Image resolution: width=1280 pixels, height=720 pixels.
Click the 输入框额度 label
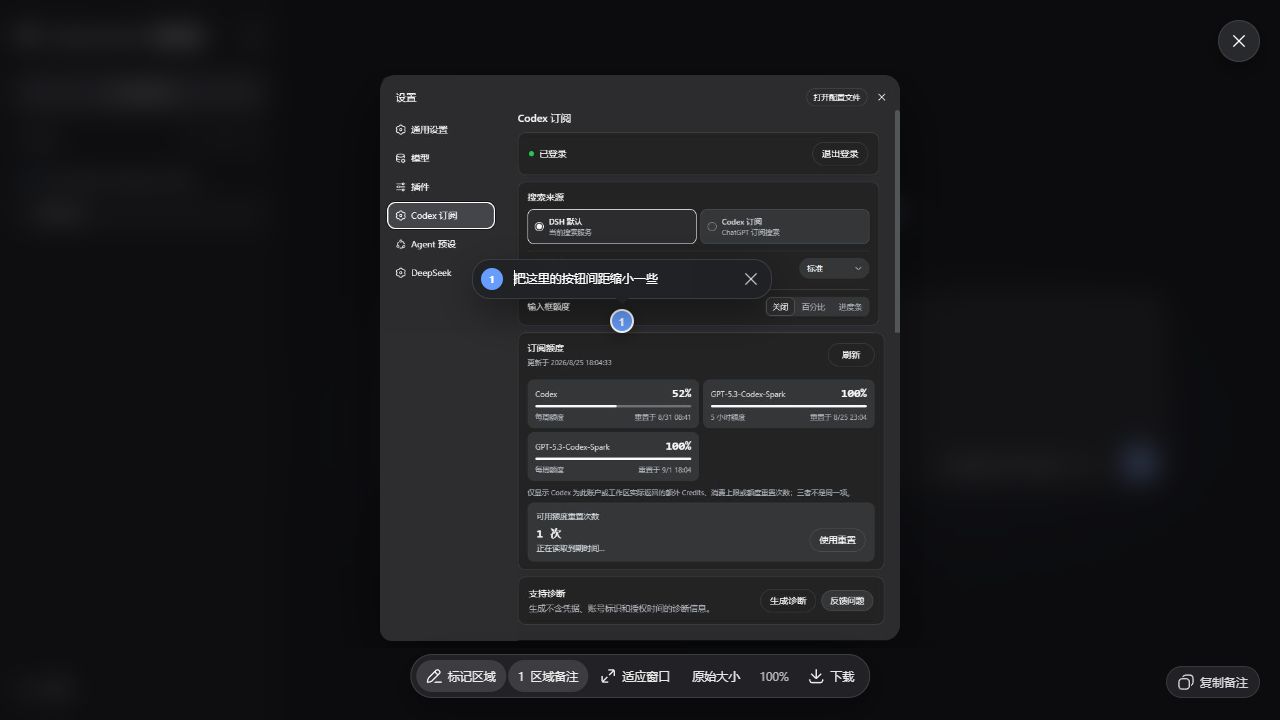coord(549,307)
